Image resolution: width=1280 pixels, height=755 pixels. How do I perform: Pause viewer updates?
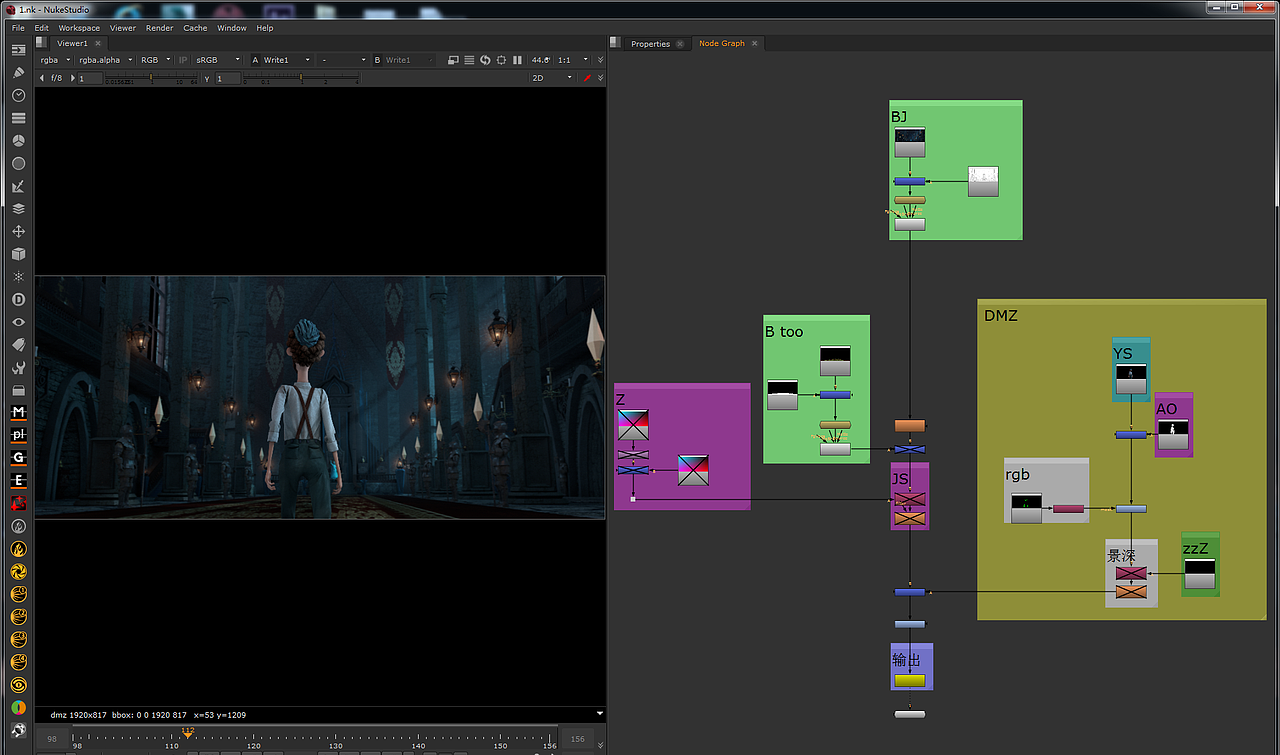click(x=517, y=60)
